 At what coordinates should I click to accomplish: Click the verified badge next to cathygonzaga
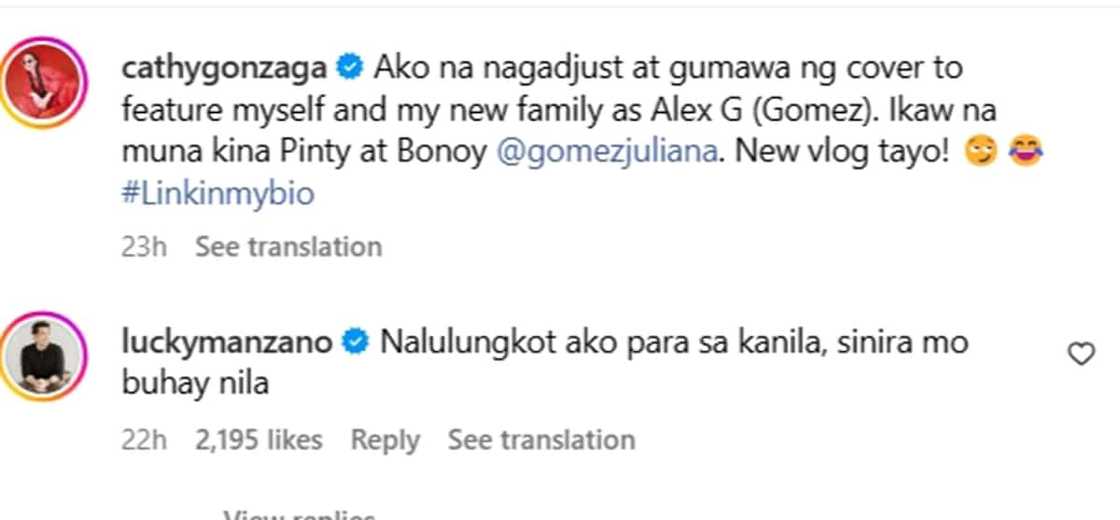click(x=349, y=68)
